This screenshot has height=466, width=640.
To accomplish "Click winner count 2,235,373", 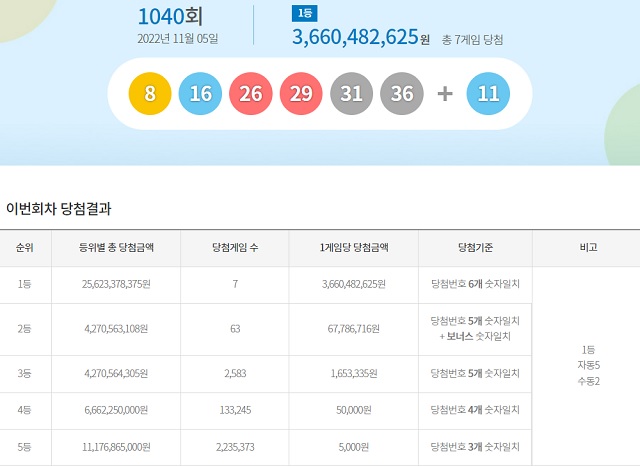I will pos(235,447).
